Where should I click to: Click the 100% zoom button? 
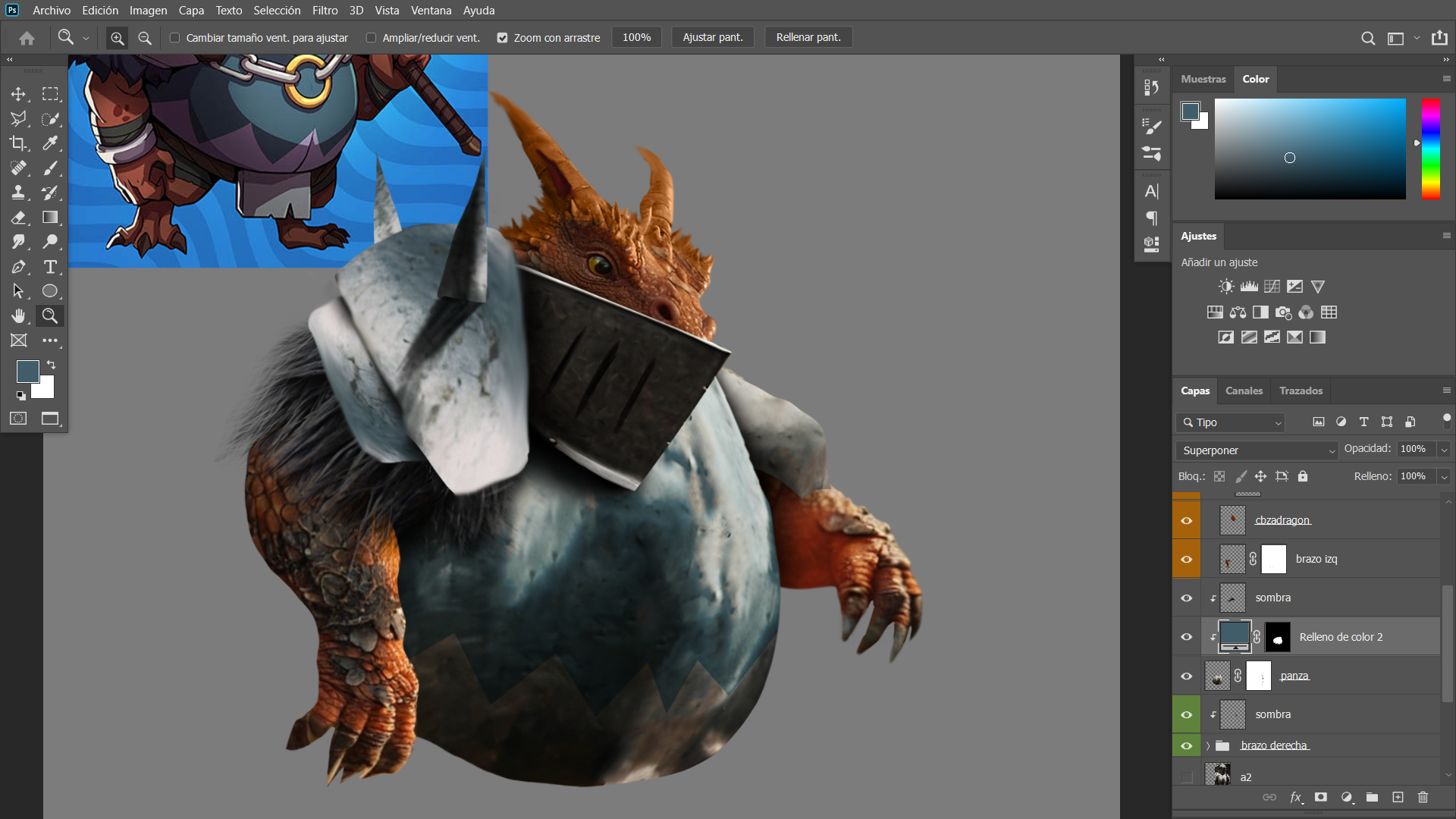[x=636, y=37]
